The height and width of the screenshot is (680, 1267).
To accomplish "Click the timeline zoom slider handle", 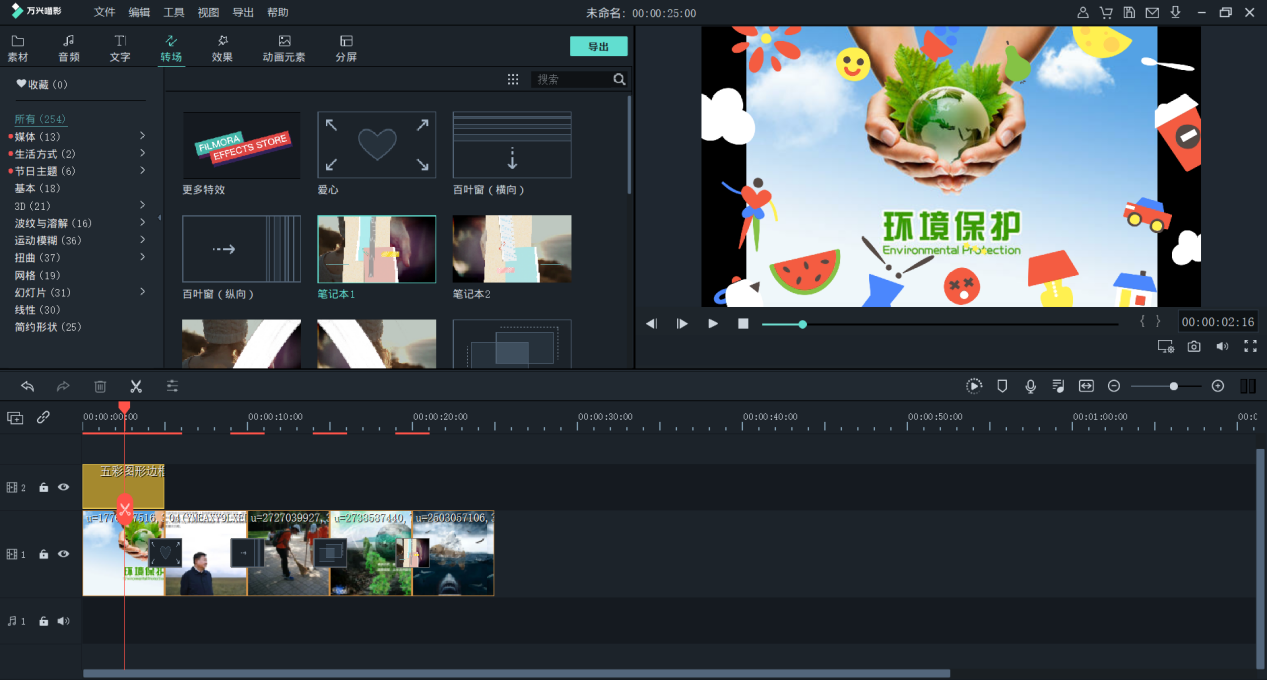I will (1173, 386).
